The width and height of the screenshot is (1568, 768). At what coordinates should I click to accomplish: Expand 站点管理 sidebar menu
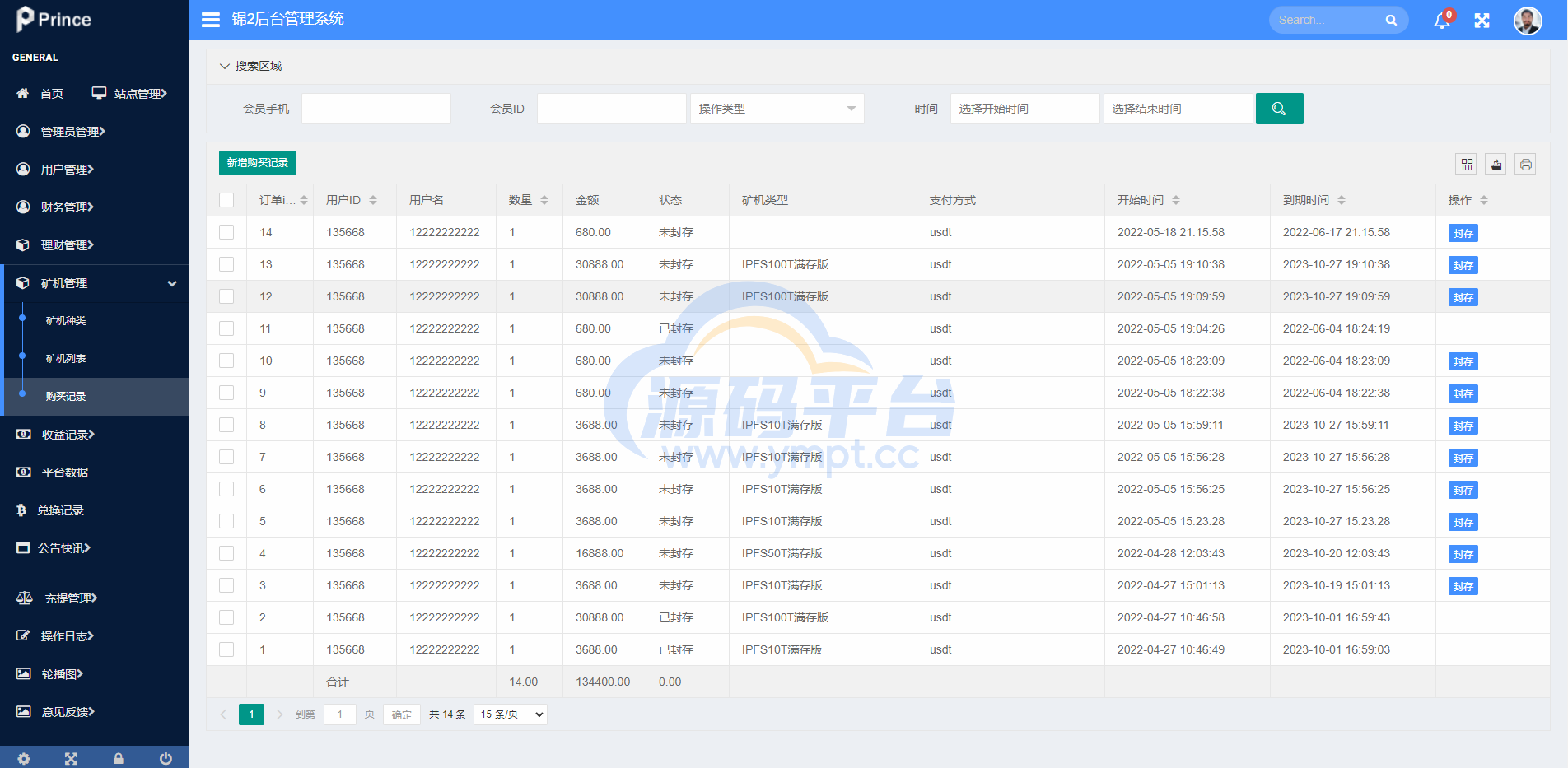point(130,94)
